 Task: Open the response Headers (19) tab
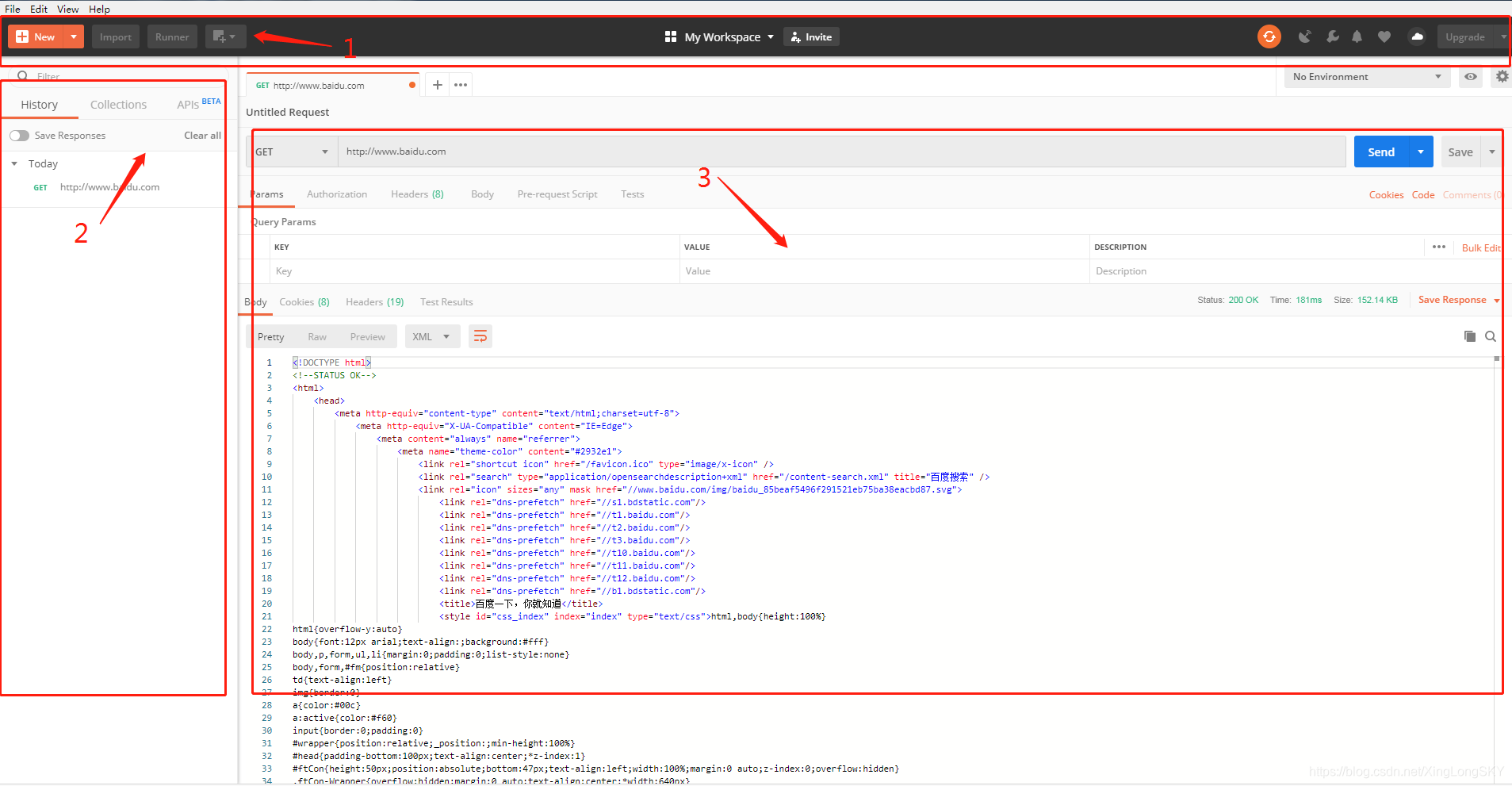pyautogui.click(x=375, y=302)
